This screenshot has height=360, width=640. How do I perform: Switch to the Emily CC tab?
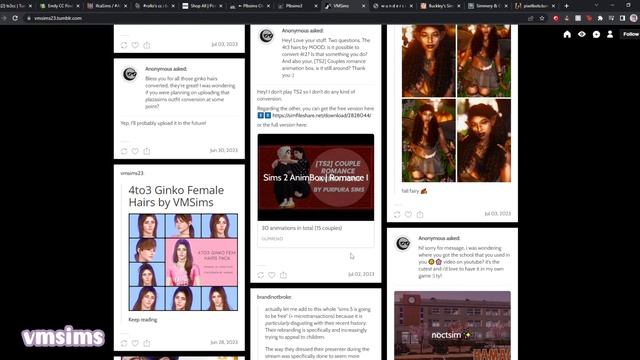click(x=61, y=6)
